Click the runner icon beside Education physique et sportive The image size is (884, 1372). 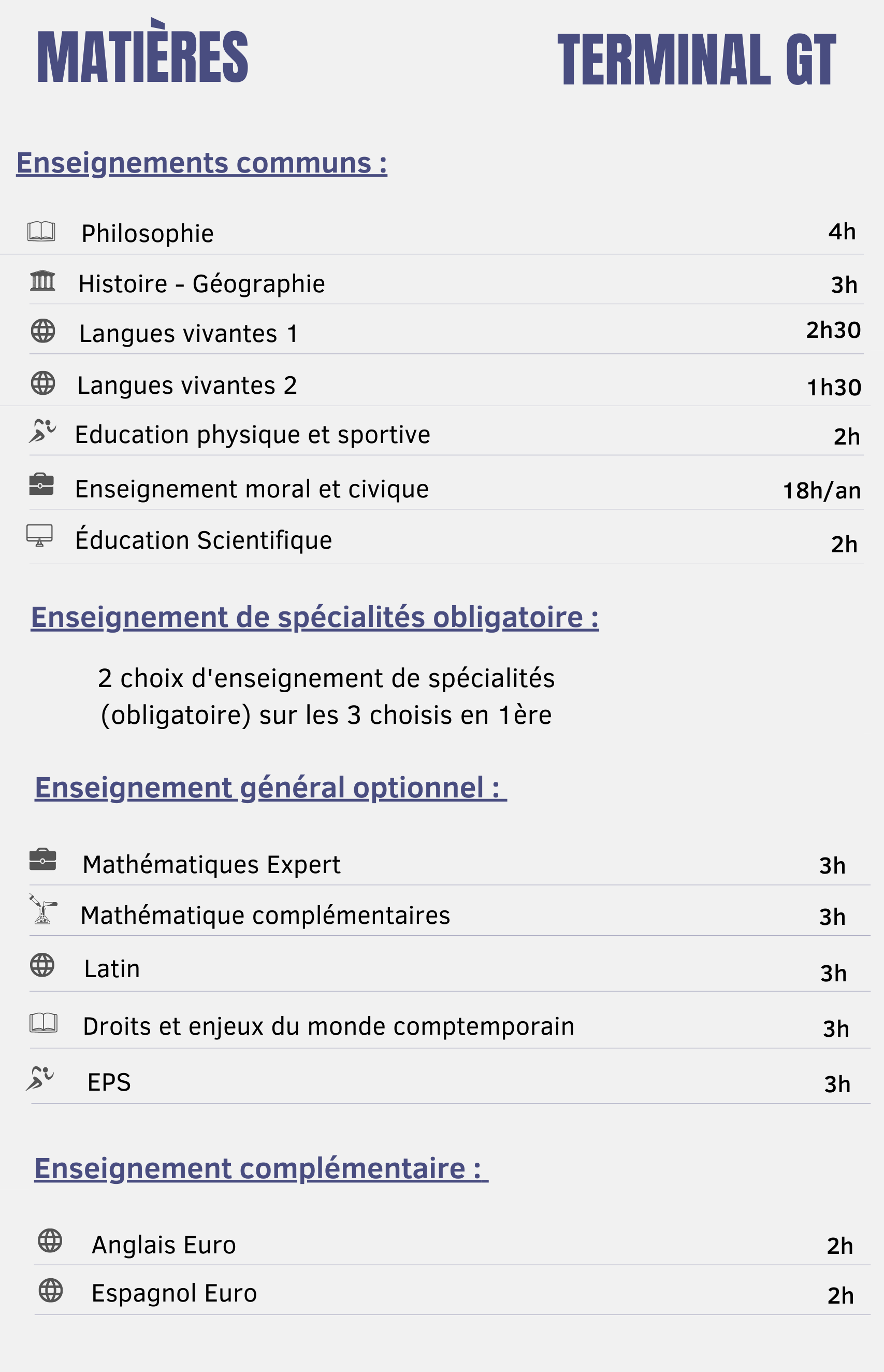click(x=42, y=431)
